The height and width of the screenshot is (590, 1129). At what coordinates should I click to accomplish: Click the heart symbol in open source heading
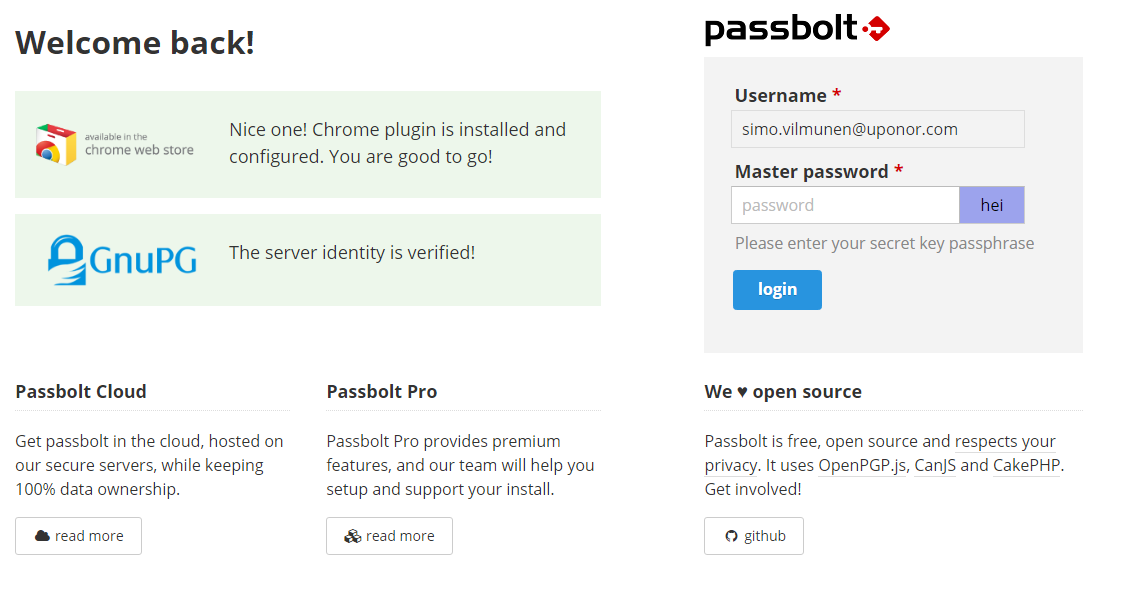click(742, 392)
